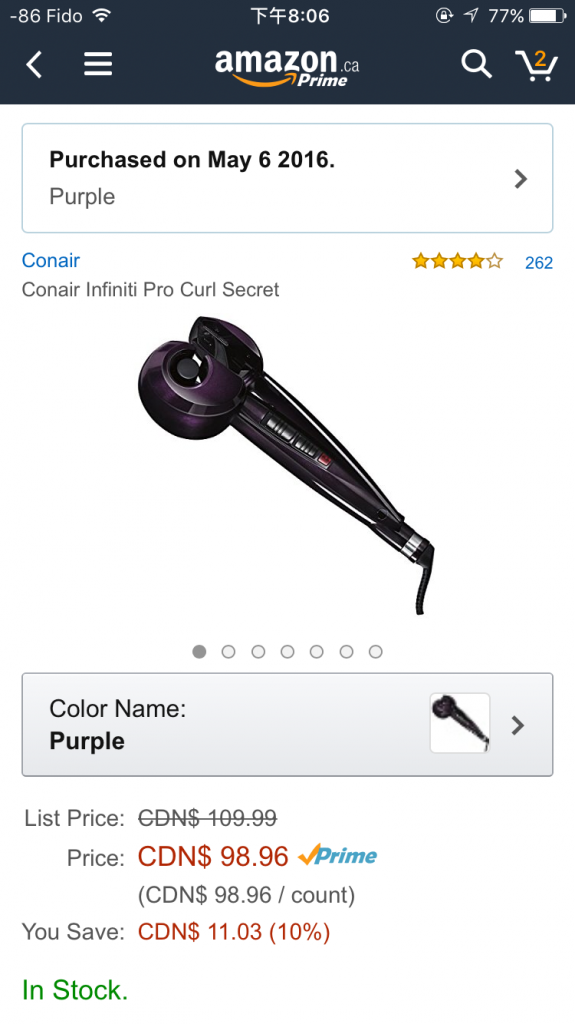This screenshot has width=575, height=1024.
Task: Tap the battery indicator in status bar
Action: 548,16
